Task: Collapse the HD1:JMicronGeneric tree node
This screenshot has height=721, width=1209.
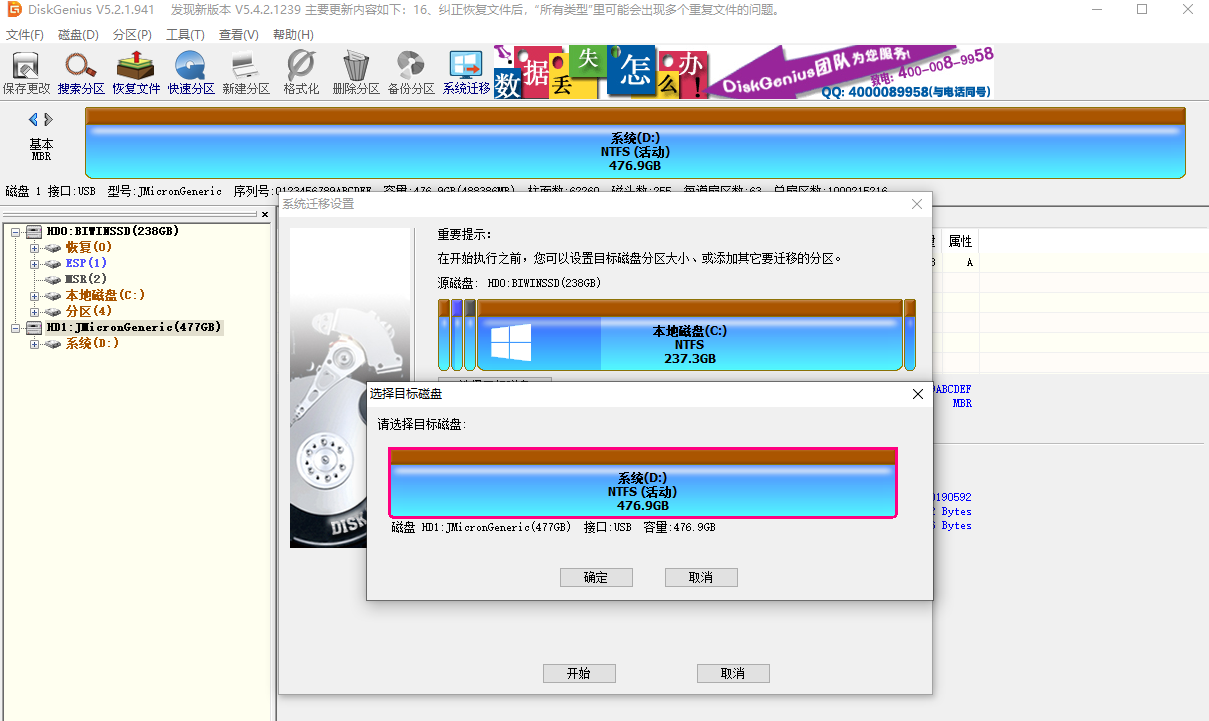Action: [16, 327]
